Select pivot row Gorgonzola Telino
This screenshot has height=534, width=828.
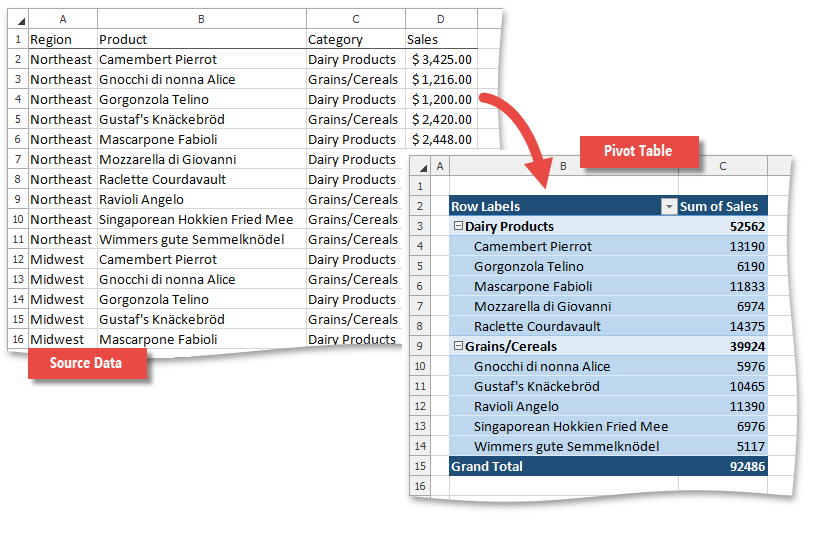pyautogui.click(x=564, y=266)
